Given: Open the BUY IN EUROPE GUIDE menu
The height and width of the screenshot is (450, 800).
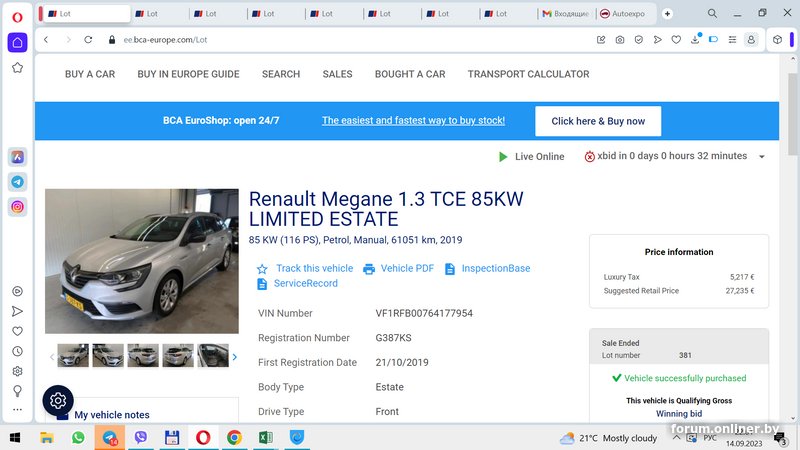Looking at the screenshot, I should click(x=188, y=74).
